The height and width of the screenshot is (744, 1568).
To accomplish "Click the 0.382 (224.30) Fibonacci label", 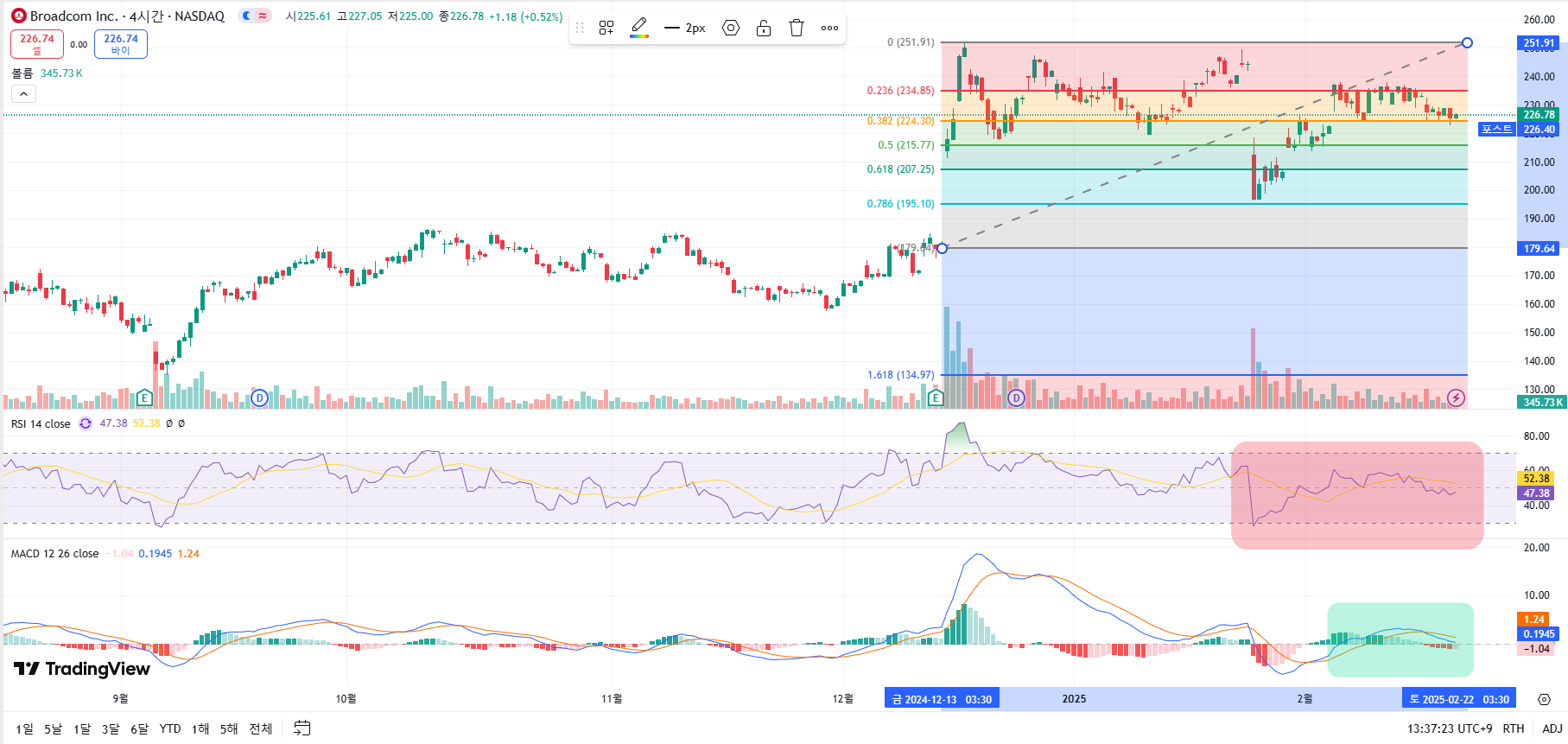I will coord(900,121).
